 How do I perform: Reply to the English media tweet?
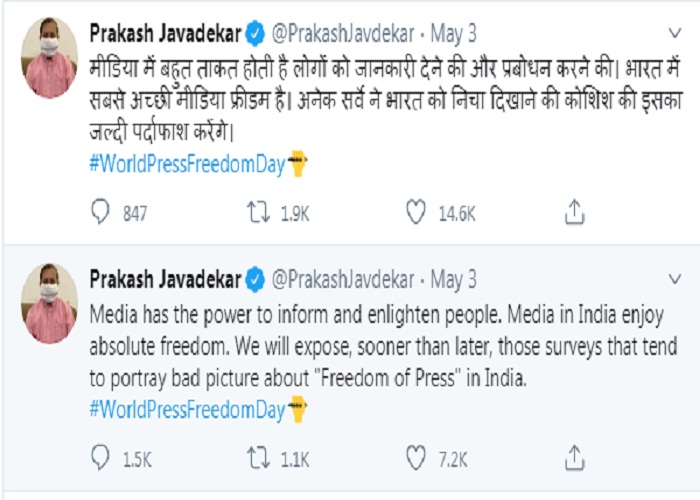click(101, 458)
